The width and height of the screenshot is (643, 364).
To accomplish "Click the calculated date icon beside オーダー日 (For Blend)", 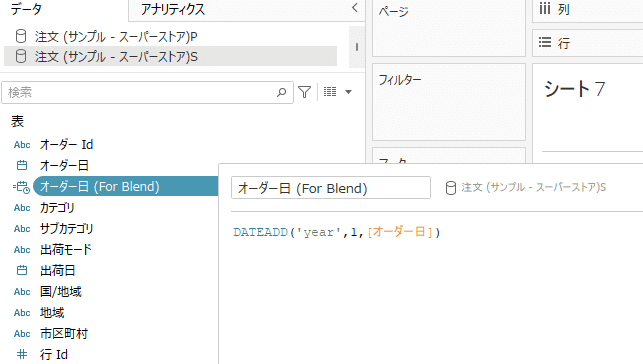I will click(x=21, y=187).
